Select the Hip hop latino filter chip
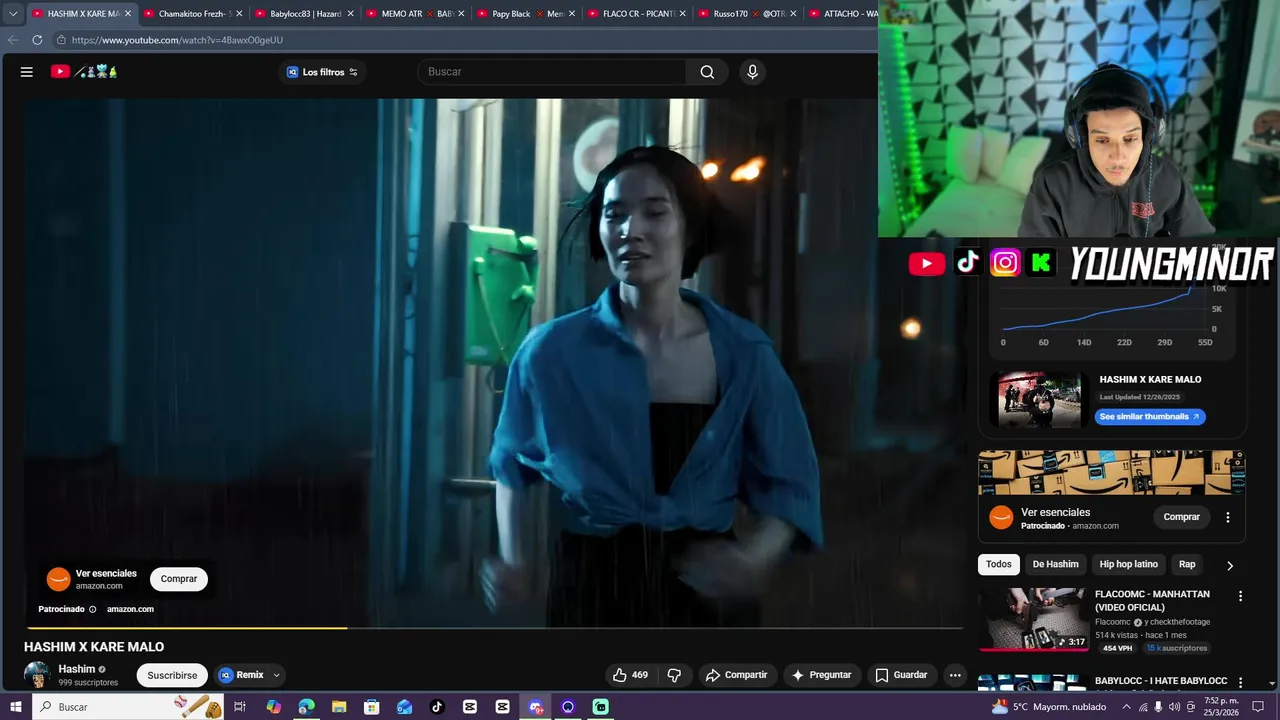Screen dimensions: 1280x720 click(1128, 564)
